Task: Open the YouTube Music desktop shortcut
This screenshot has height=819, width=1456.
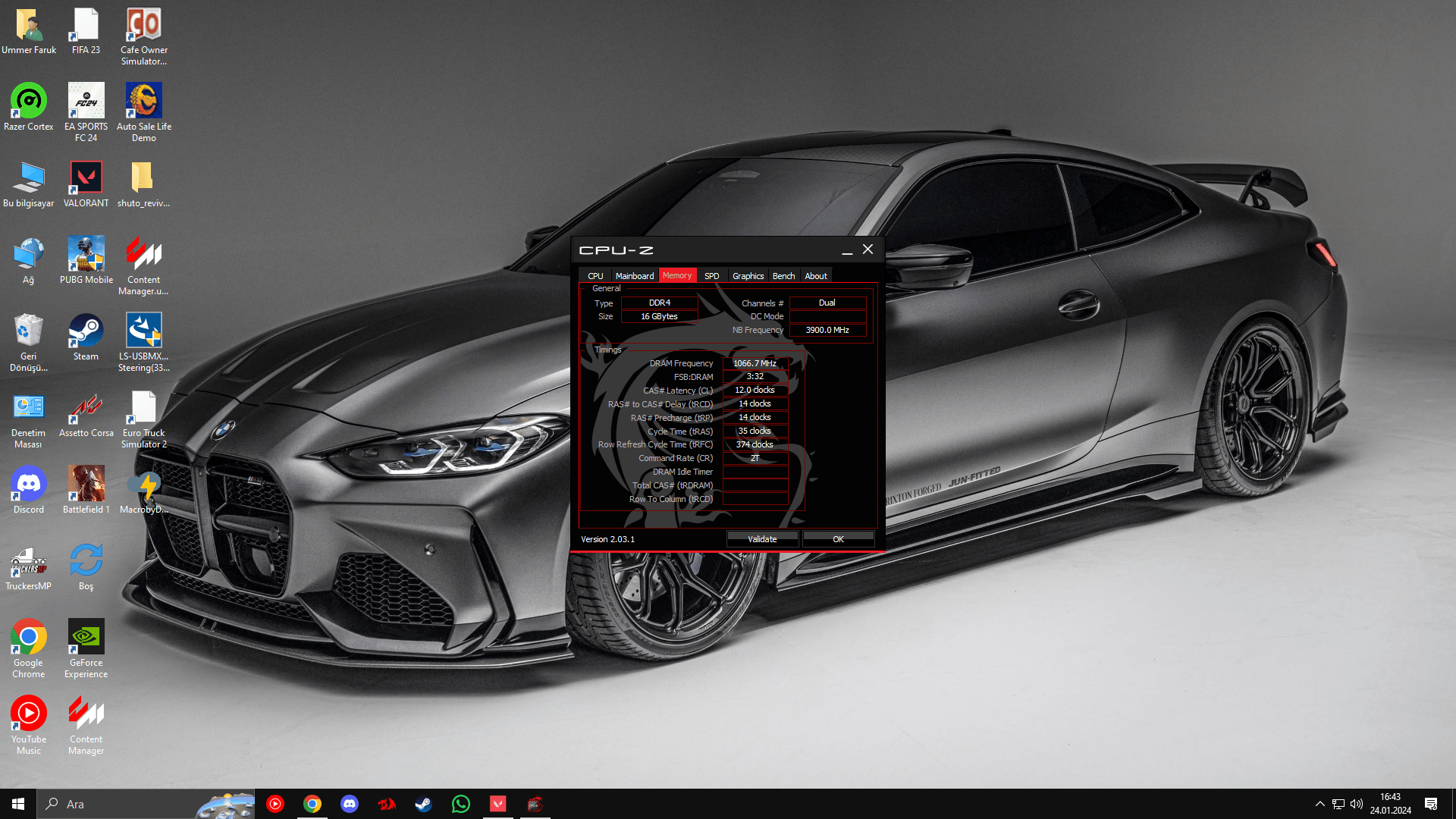Action: click(29, 714)
